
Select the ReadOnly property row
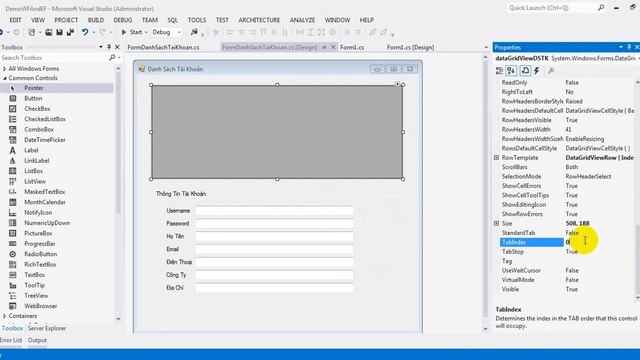(567, 82)
